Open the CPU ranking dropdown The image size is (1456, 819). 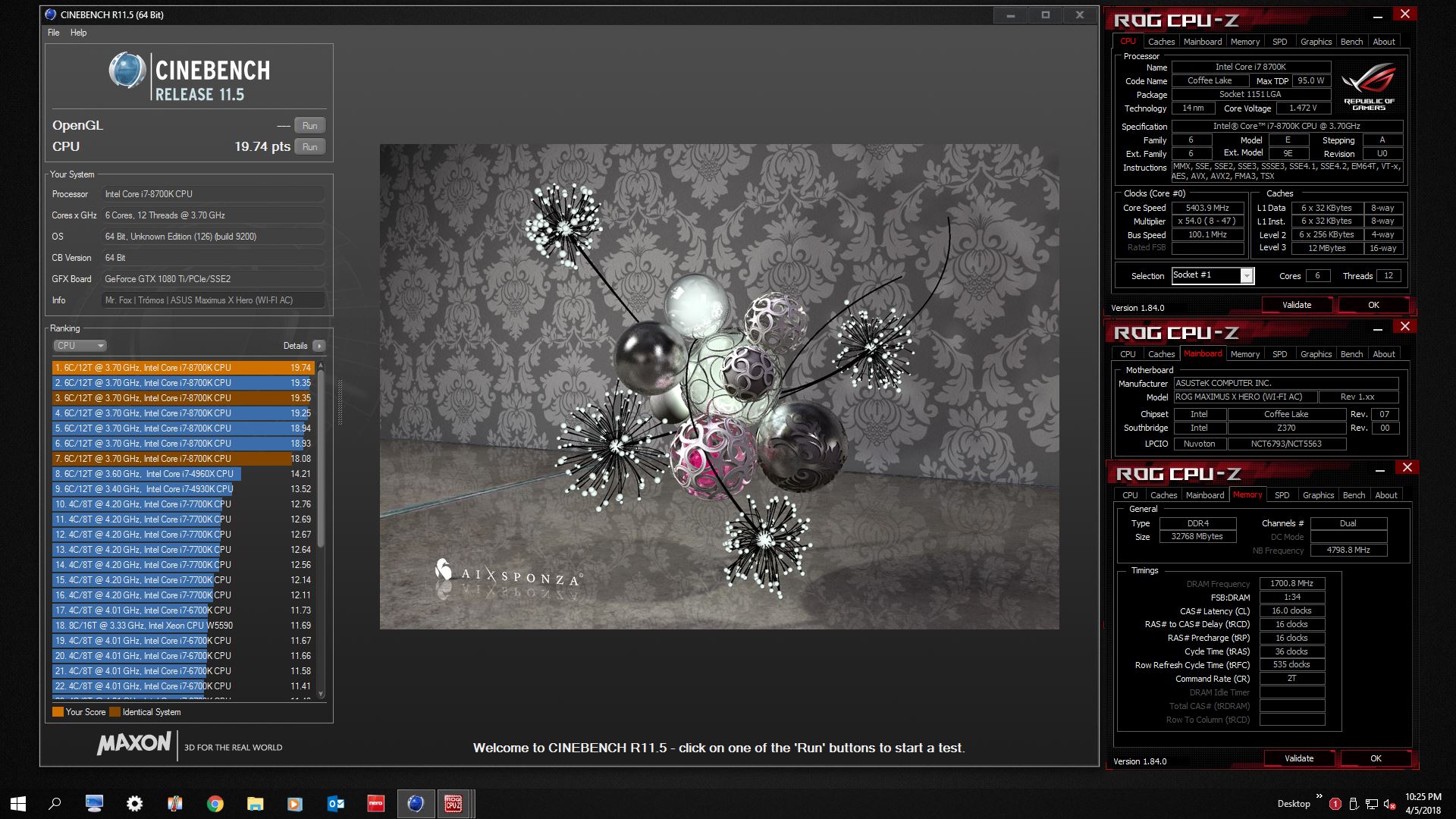(x=79, y=346)
